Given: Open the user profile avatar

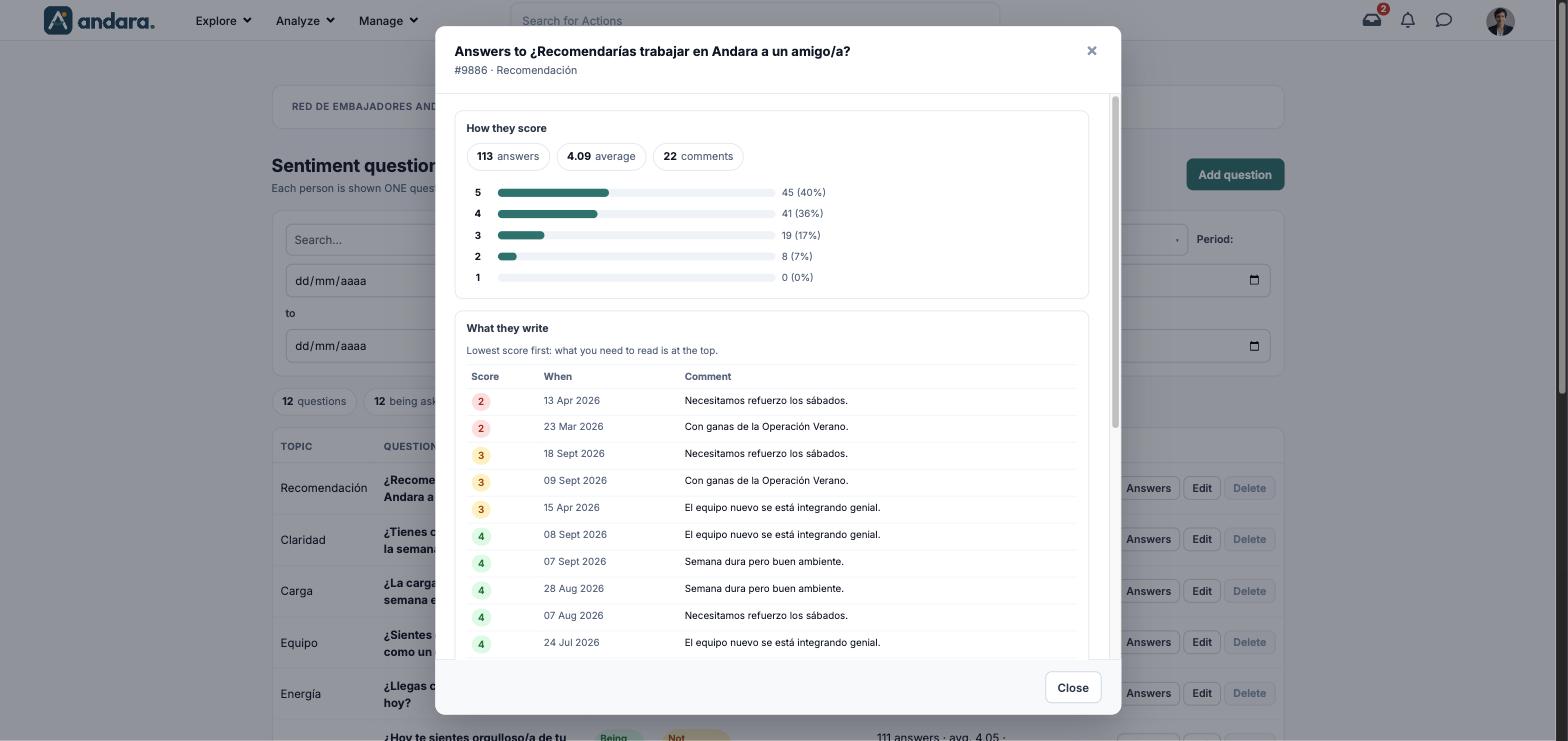Looking at the screenshot, I should pos(1500,21).
